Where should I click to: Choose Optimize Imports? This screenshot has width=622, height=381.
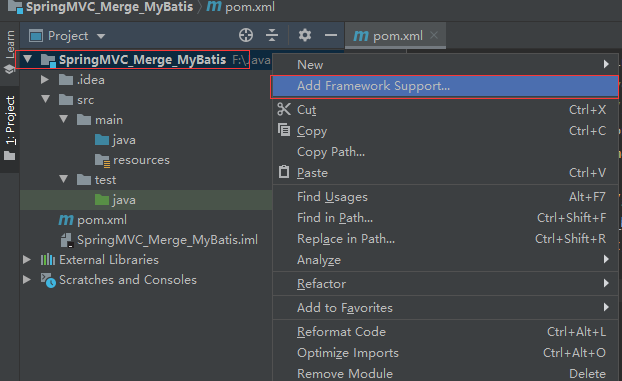tap(445, 352)
